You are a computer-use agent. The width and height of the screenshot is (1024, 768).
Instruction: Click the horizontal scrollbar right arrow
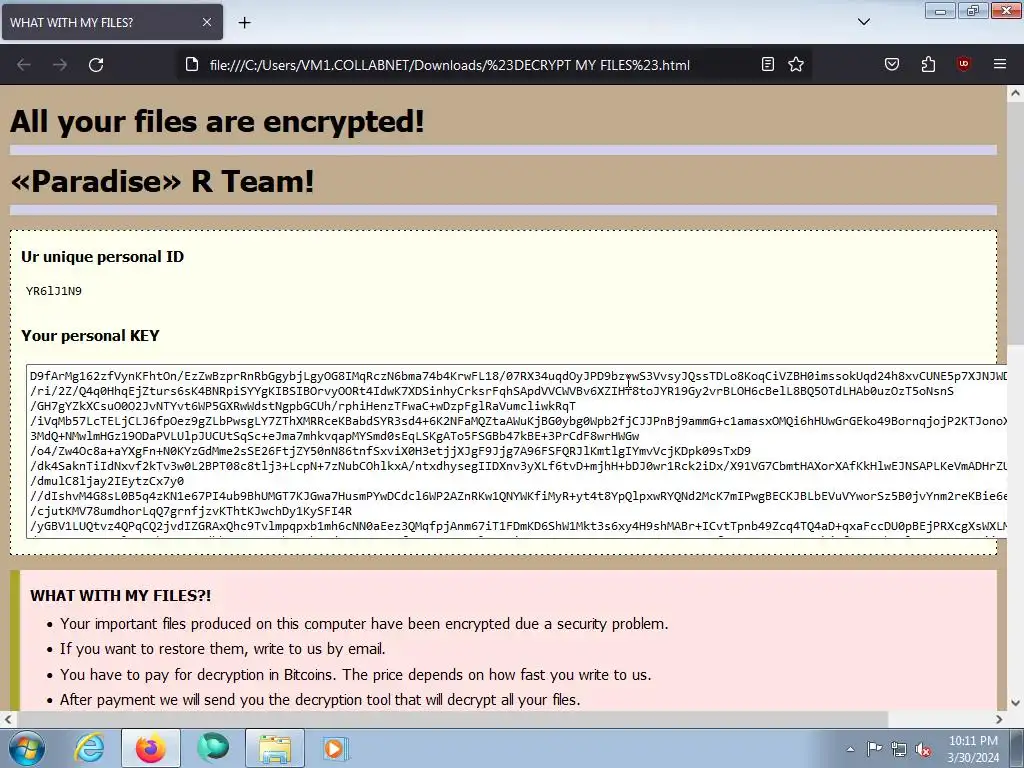click(x=999, y=719)
